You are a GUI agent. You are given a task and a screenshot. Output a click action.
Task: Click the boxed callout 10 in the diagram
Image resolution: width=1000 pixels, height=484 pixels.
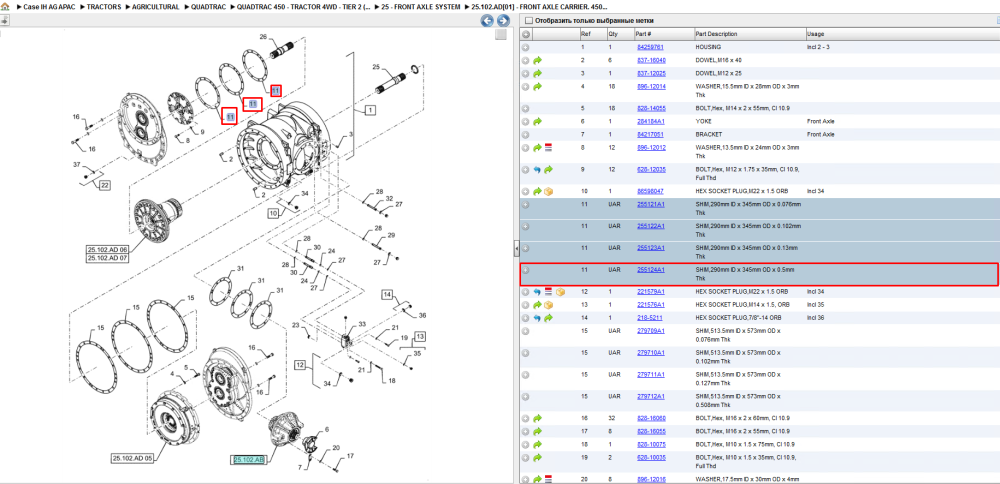click(x=273, y=214)
